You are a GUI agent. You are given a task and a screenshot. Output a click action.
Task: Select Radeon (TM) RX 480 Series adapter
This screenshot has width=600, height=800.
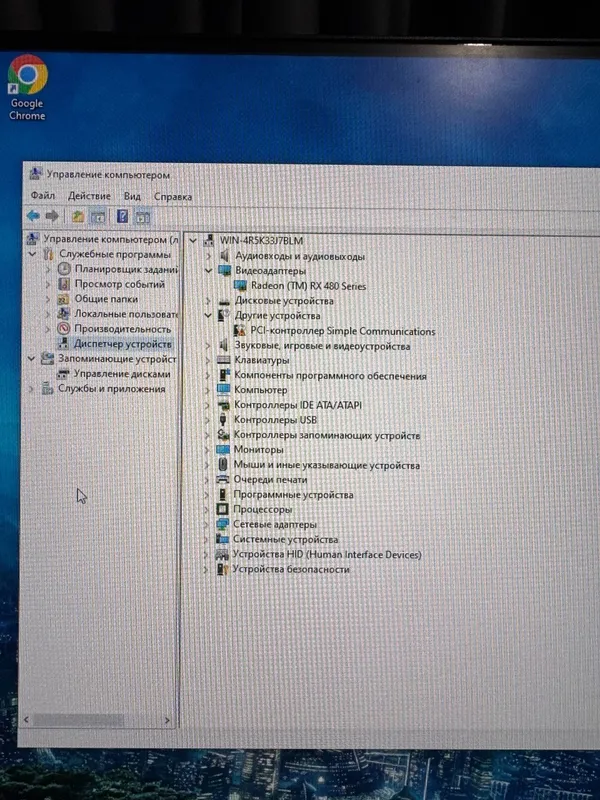point(308,286)
